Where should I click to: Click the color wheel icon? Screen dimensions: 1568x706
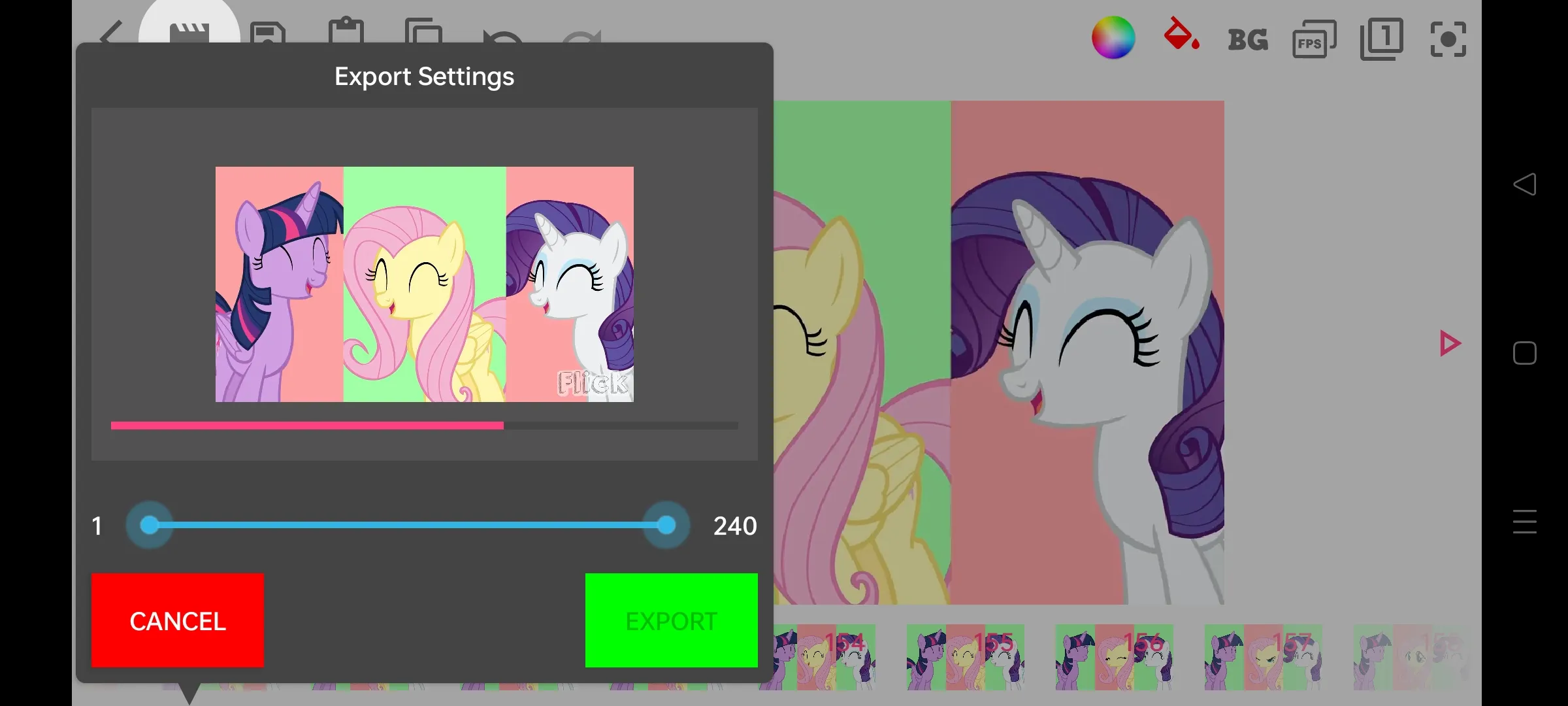pos(1111,39)
